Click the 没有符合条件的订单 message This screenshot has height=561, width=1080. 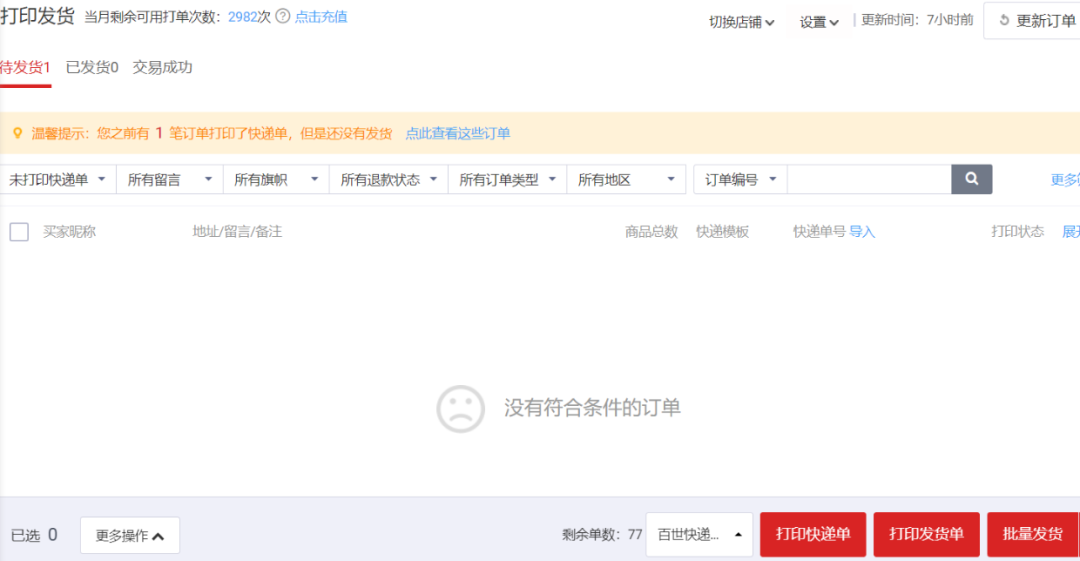(x=592, y=407)
